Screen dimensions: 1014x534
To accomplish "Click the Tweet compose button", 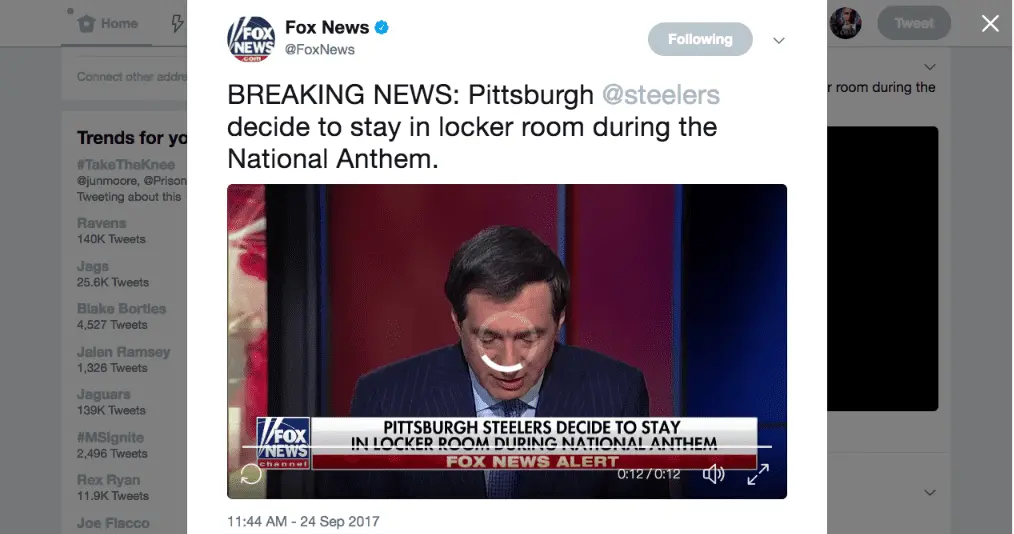I will pyautogui.click(x=914, y=23).
